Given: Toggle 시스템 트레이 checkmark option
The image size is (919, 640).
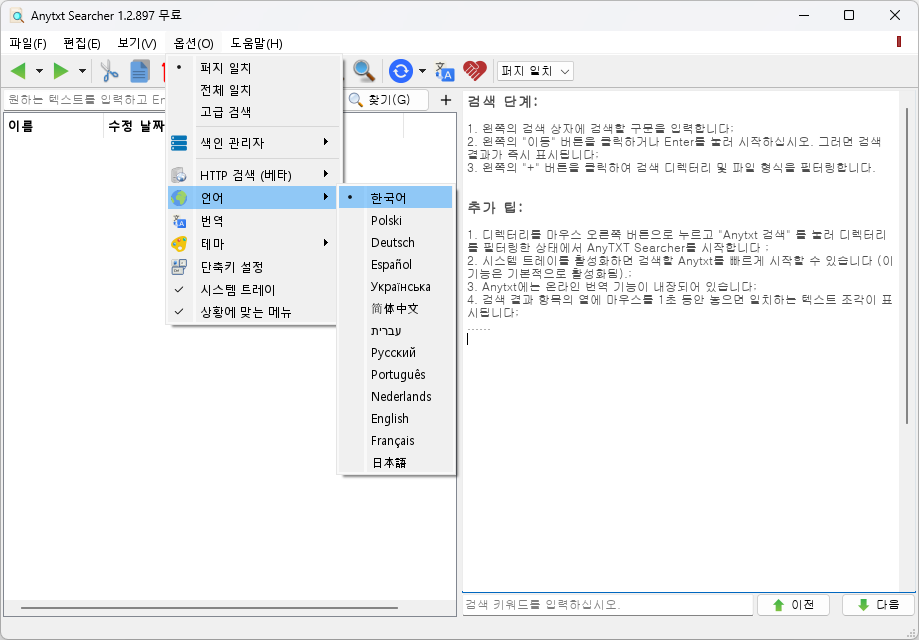Looking at the screenshot, I should click(x=252, y=290).
